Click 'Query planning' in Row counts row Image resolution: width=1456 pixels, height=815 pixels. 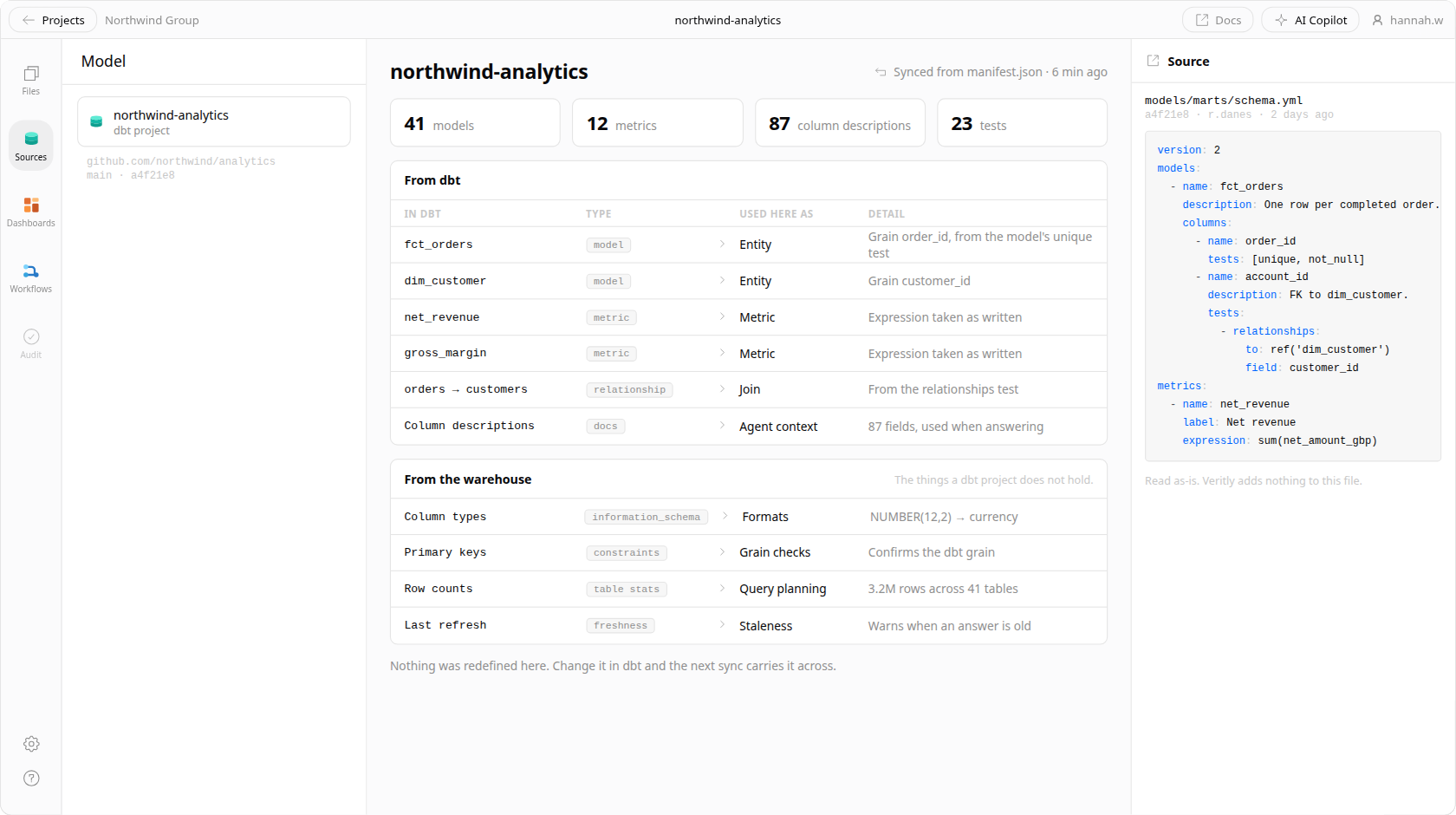coord(783,589)
